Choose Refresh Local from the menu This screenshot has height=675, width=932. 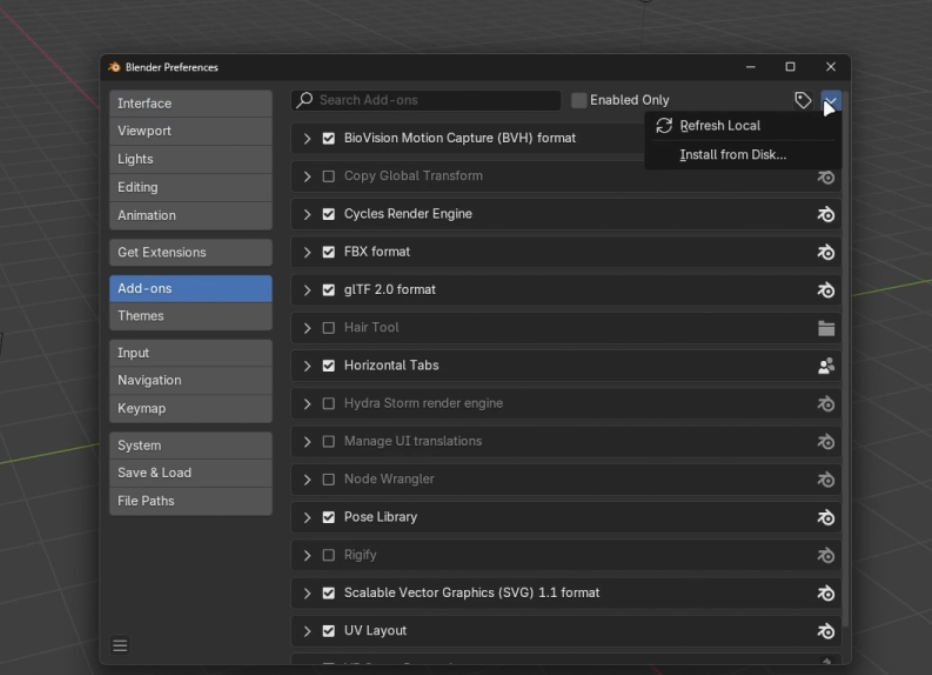[x=743, y=125]
